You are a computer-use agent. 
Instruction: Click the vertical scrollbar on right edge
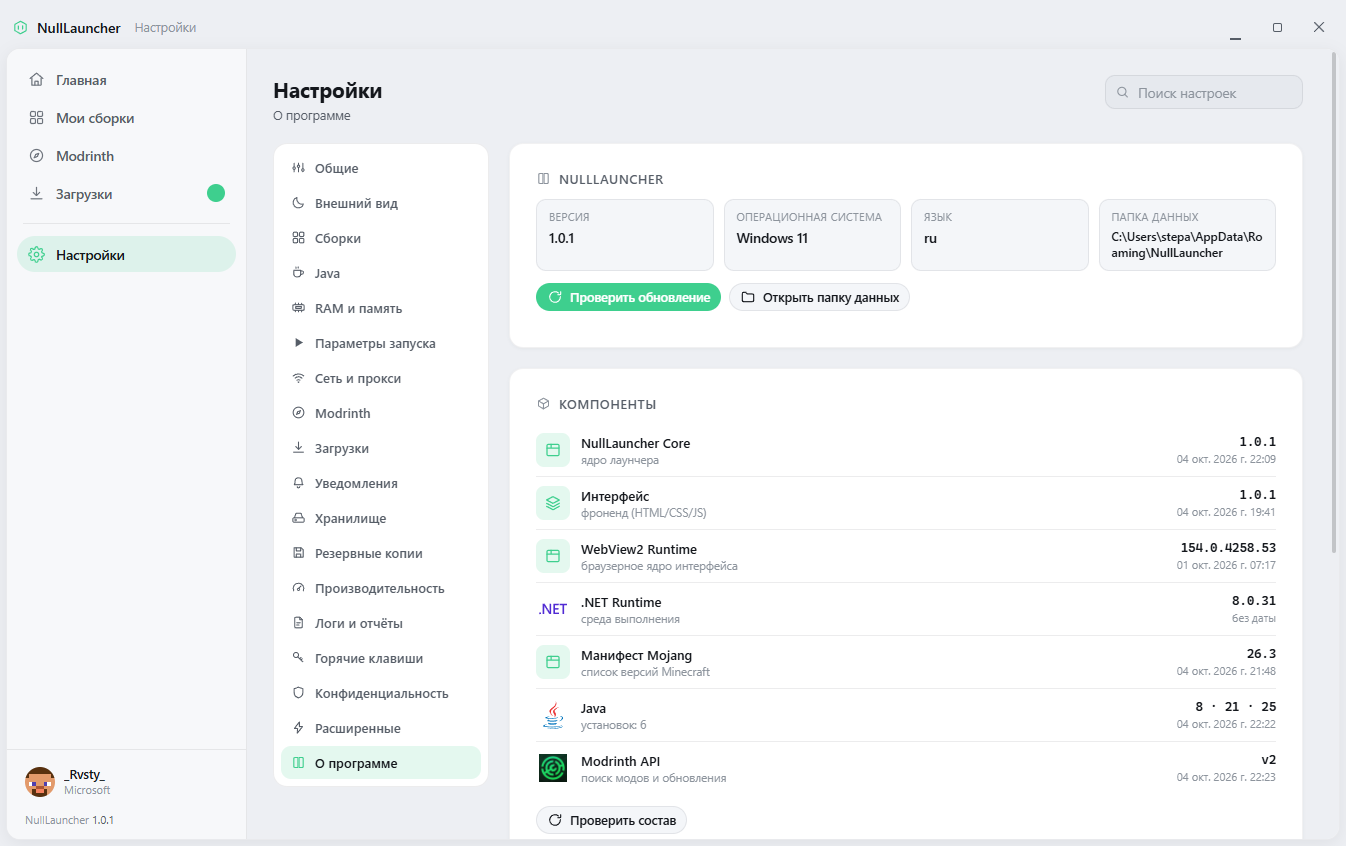tap(1334, 300)
